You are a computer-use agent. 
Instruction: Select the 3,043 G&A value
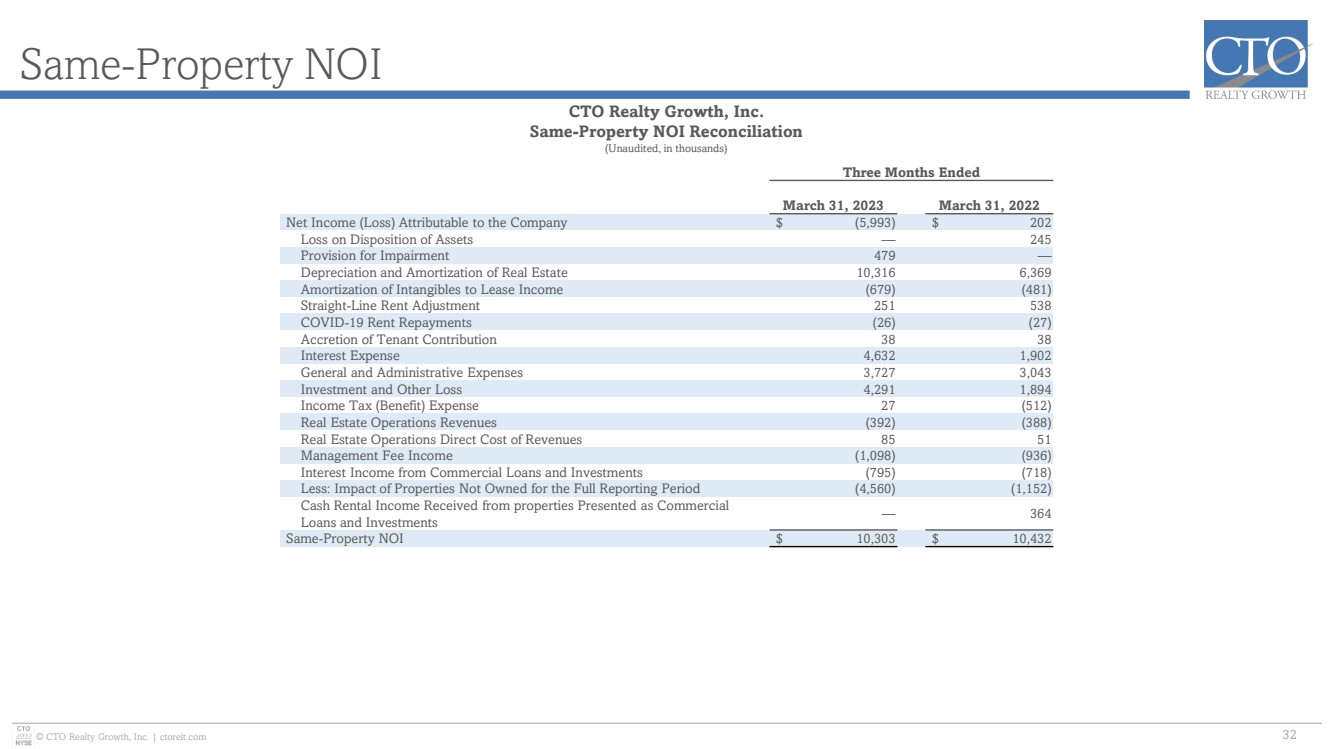[1036, 373]
